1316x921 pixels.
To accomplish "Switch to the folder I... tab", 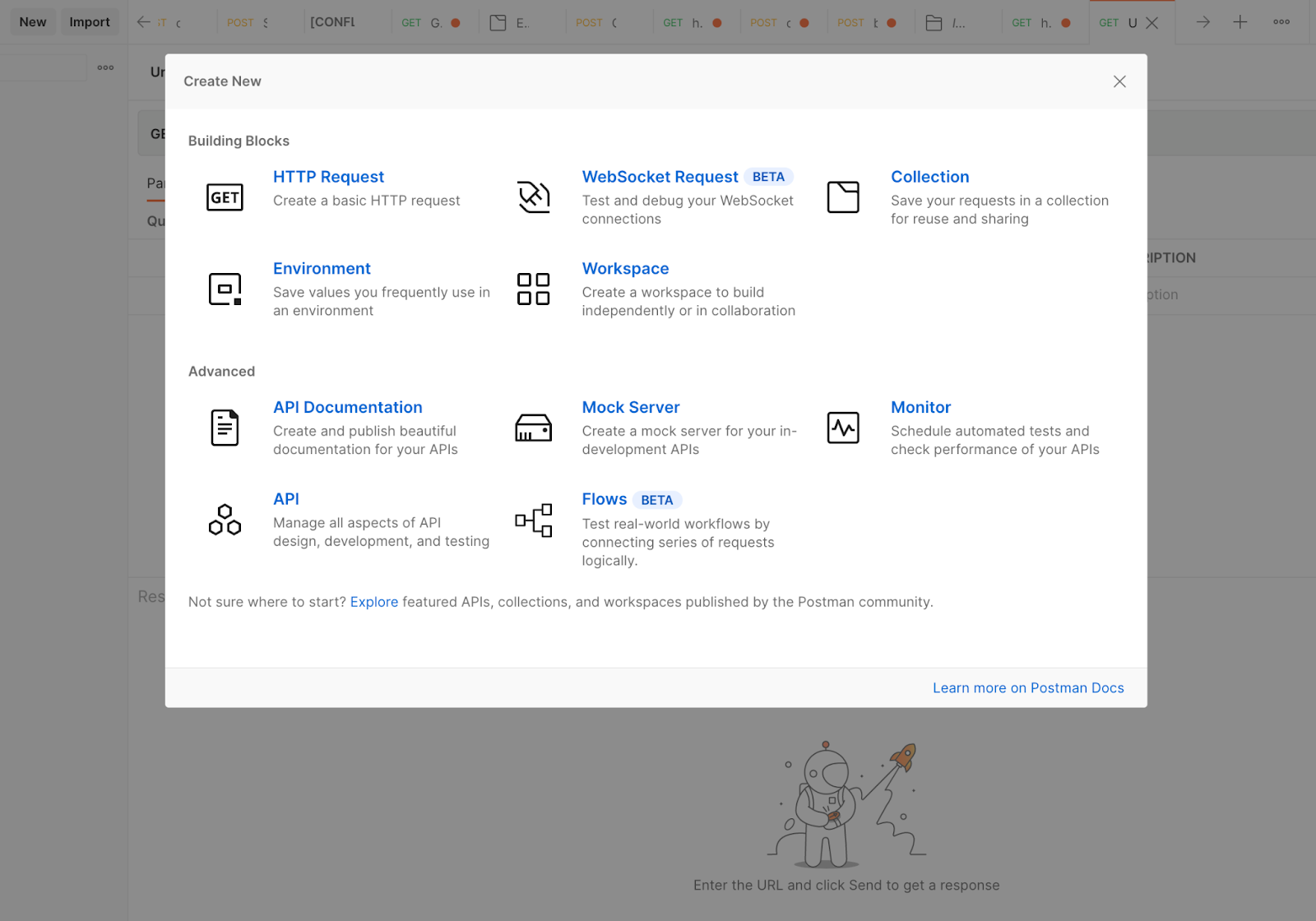I will [958, 22].
